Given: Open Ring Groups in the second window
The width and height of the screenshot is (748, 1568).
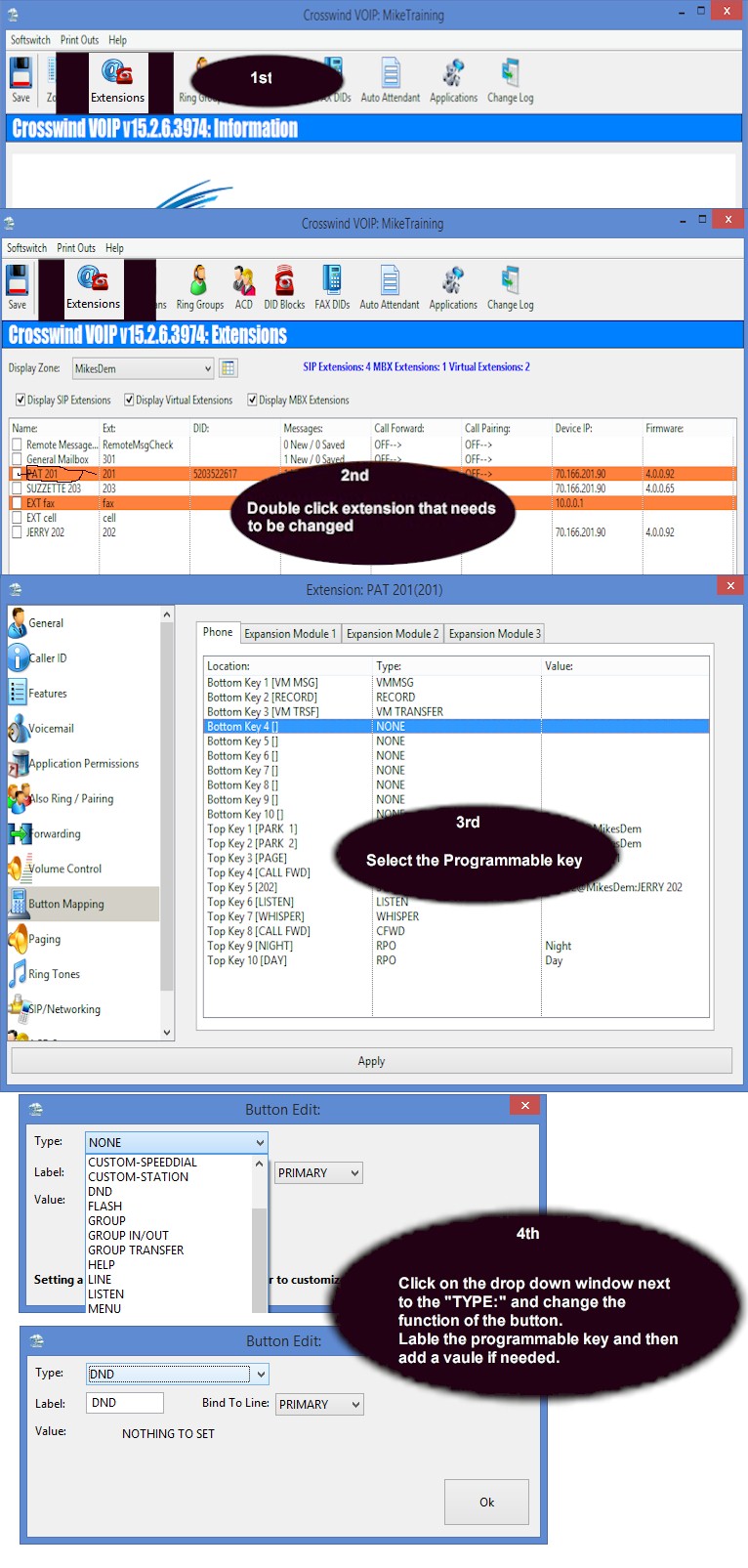Looking at the screenshot, I should coord(199,286).
